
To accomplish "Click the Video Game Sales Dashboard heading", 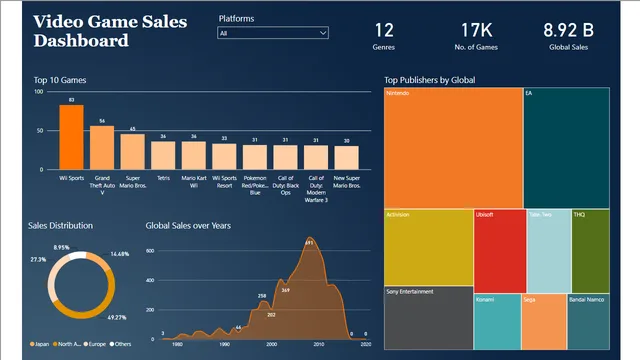I will coord(110,31).
